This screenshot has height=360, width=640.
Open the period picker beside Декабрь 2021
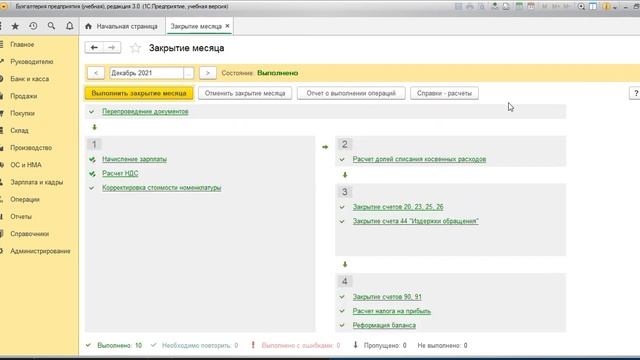pyautogui.click(x=189, y=73)
